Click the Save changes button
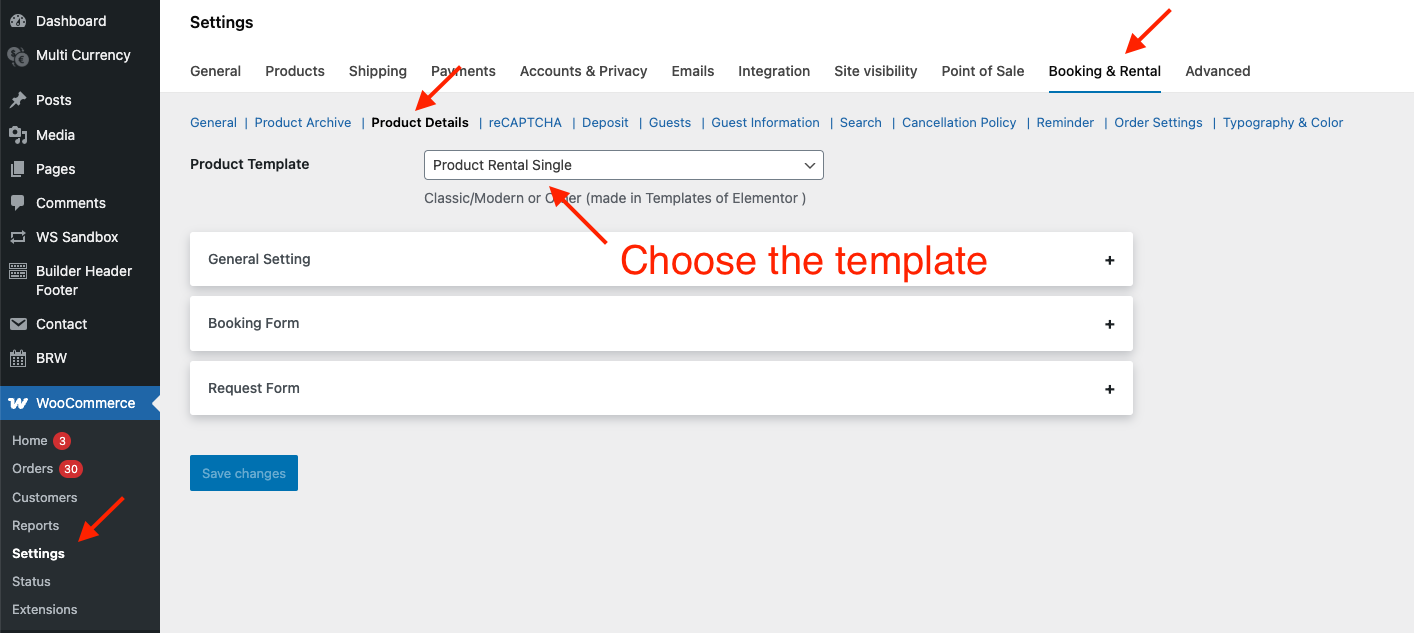 coord(244,473)
